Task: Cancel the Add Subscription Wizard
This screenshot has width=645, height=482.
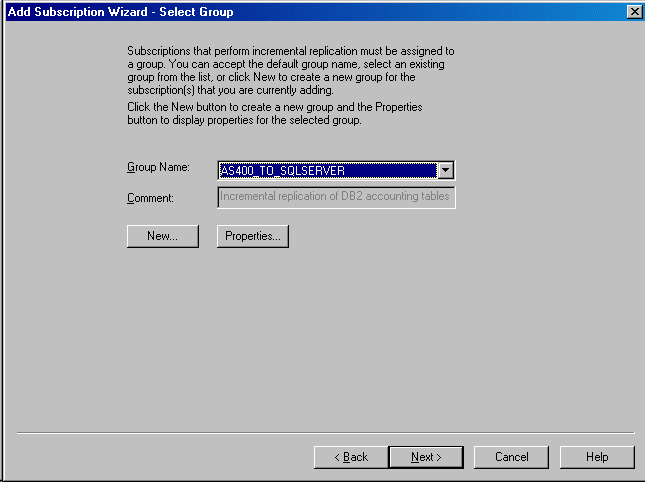Action: click(511, 457)
